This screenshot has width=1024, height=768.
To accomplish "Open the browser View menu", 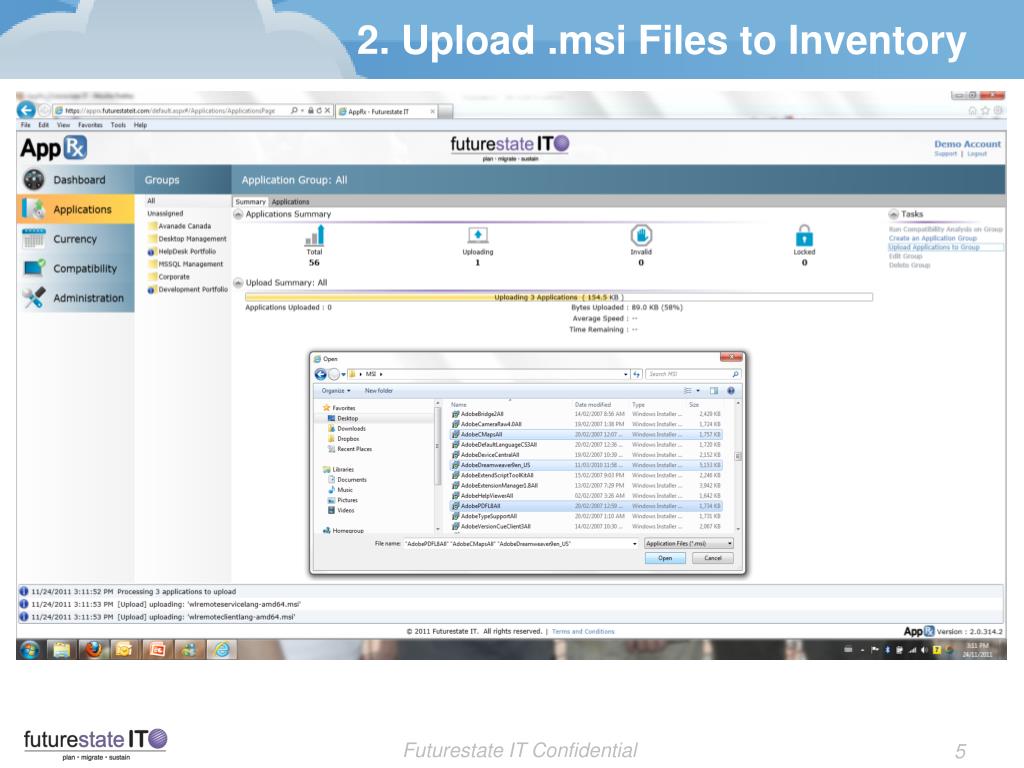I will point(63,125).
